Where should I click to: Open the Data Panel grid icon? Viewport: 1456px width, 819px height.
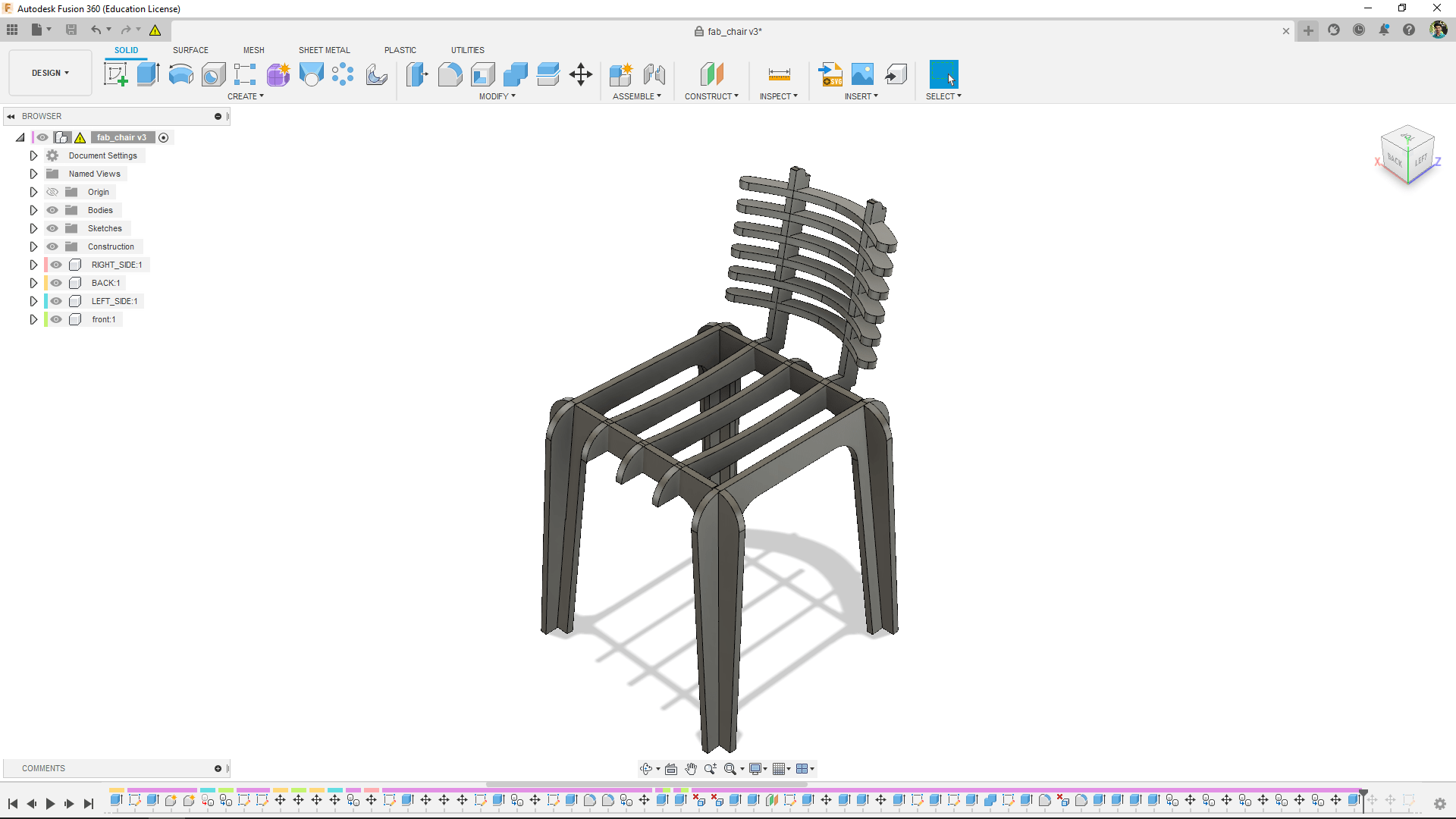click(x=12, y=30)
